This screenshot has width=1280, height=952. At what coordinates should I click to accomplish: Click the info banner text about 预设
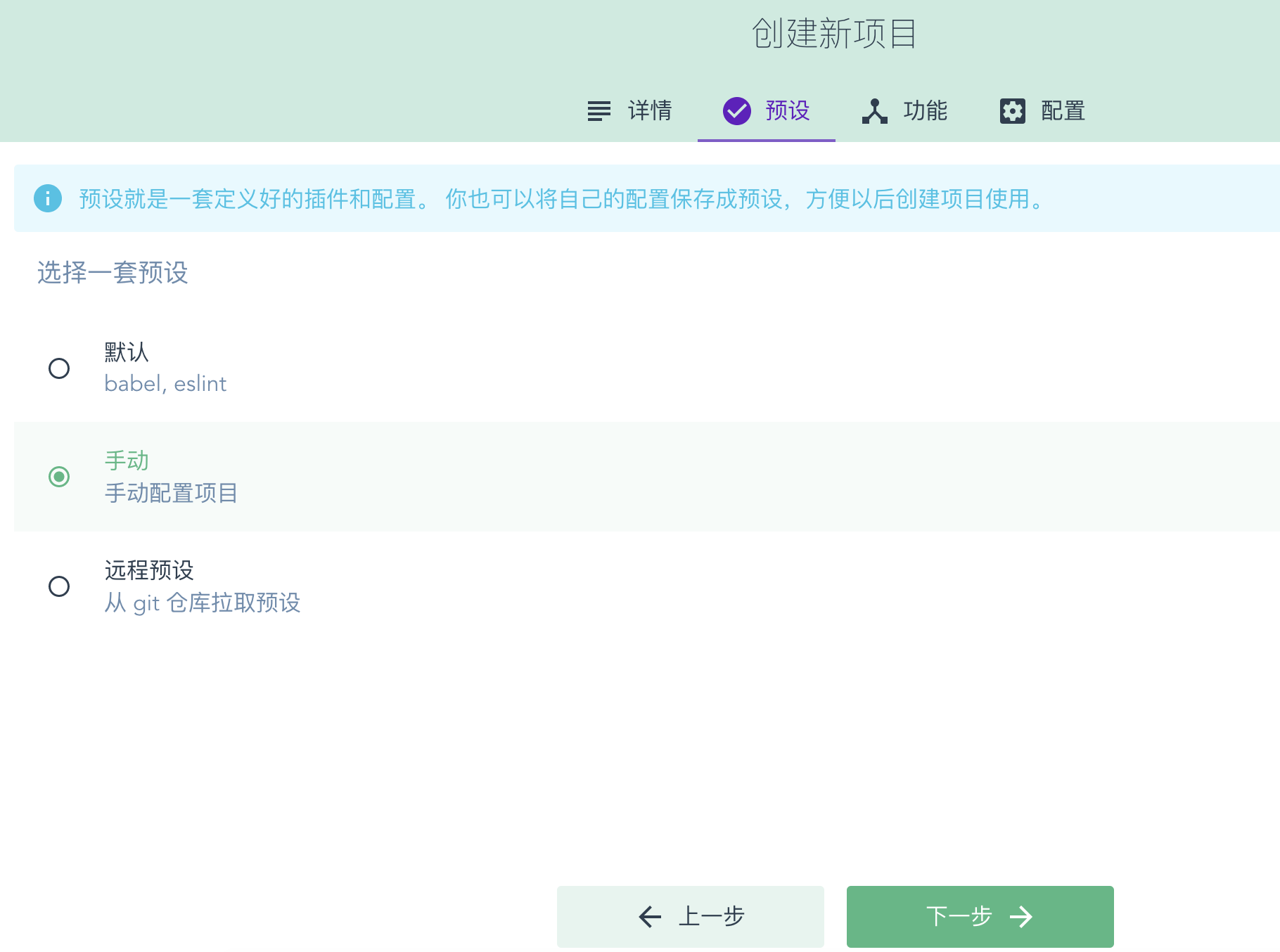563,199
